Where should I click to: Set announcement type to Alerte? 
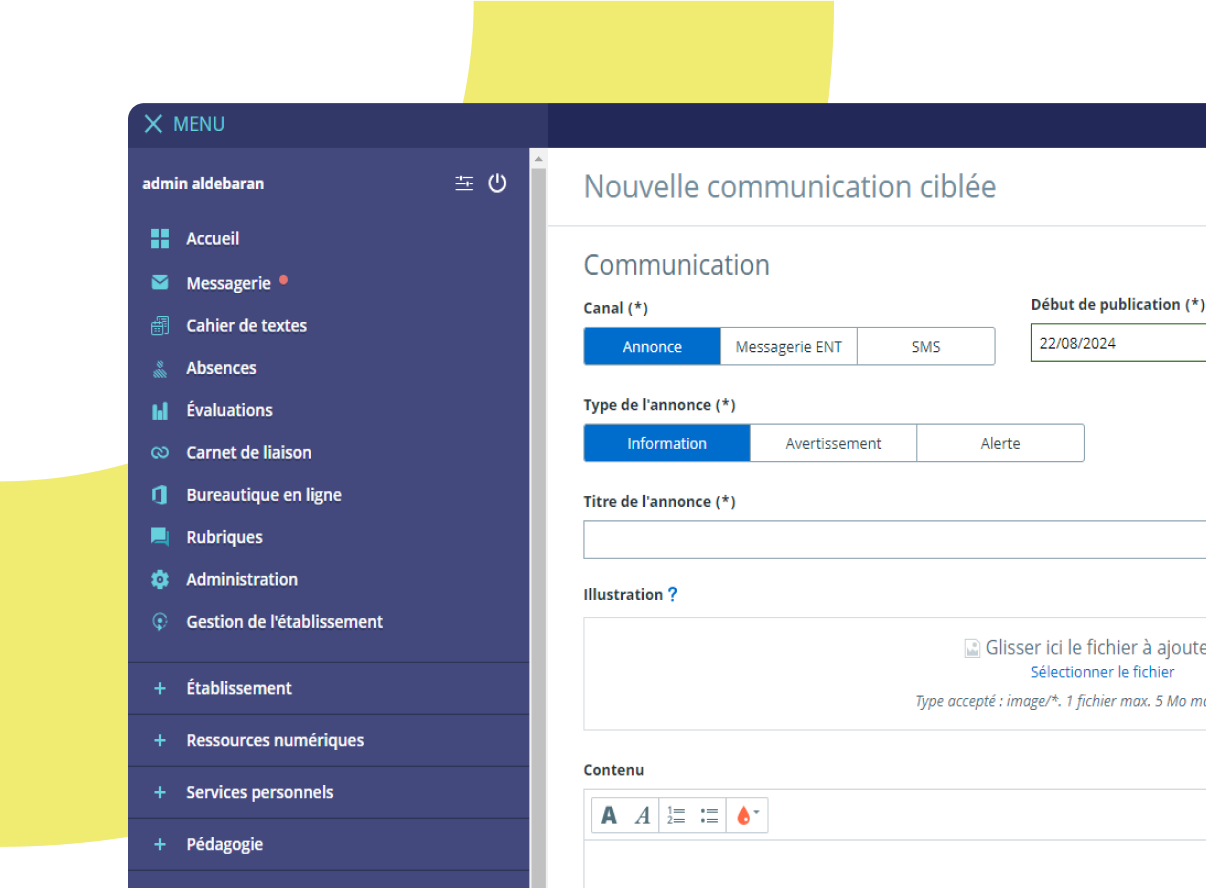pyautogui.click(x=1000, y=443)
